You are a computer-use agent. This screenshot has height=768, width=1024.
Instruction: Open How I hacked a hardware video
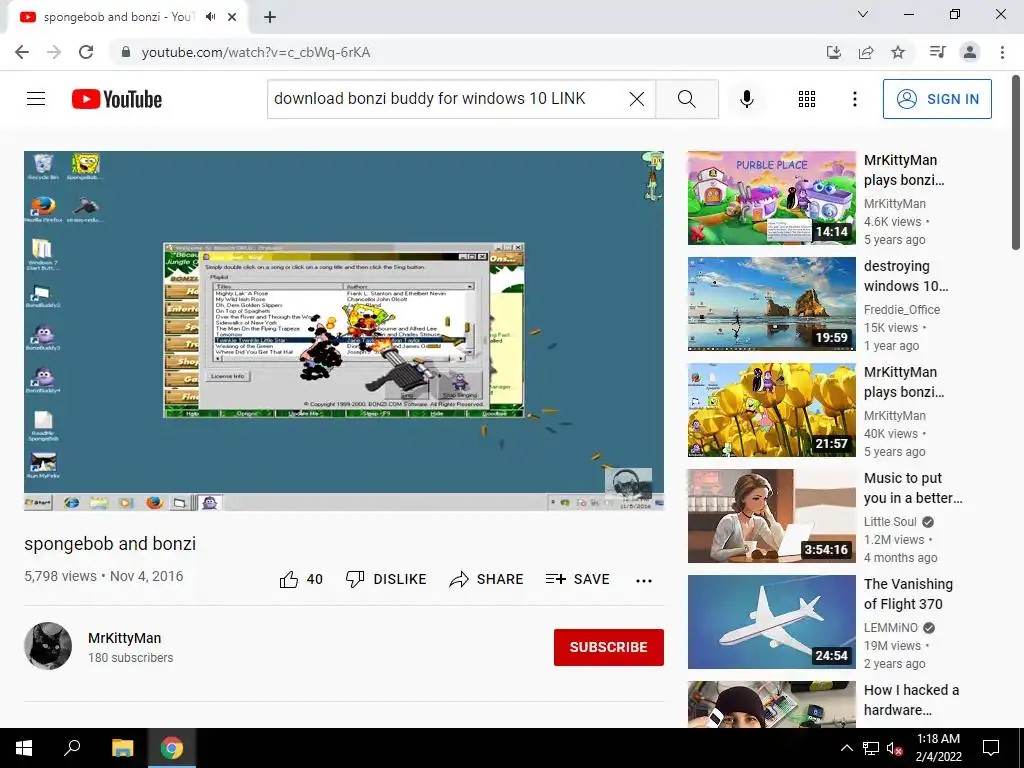tap(771, 704)
